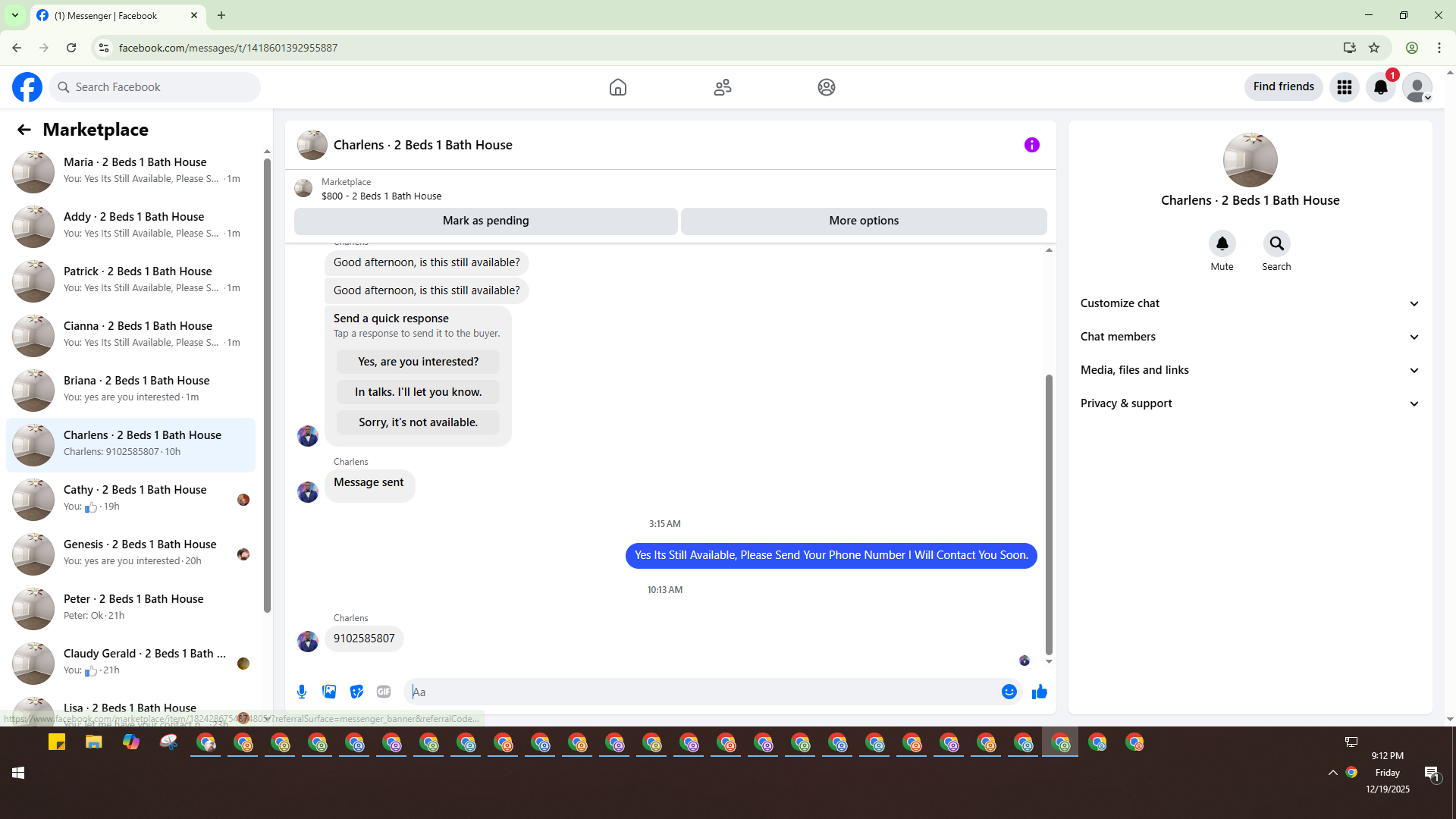The image size is (1456, 819).
Task: Open the conversation information icon
Action: [x=1031, y=145]
